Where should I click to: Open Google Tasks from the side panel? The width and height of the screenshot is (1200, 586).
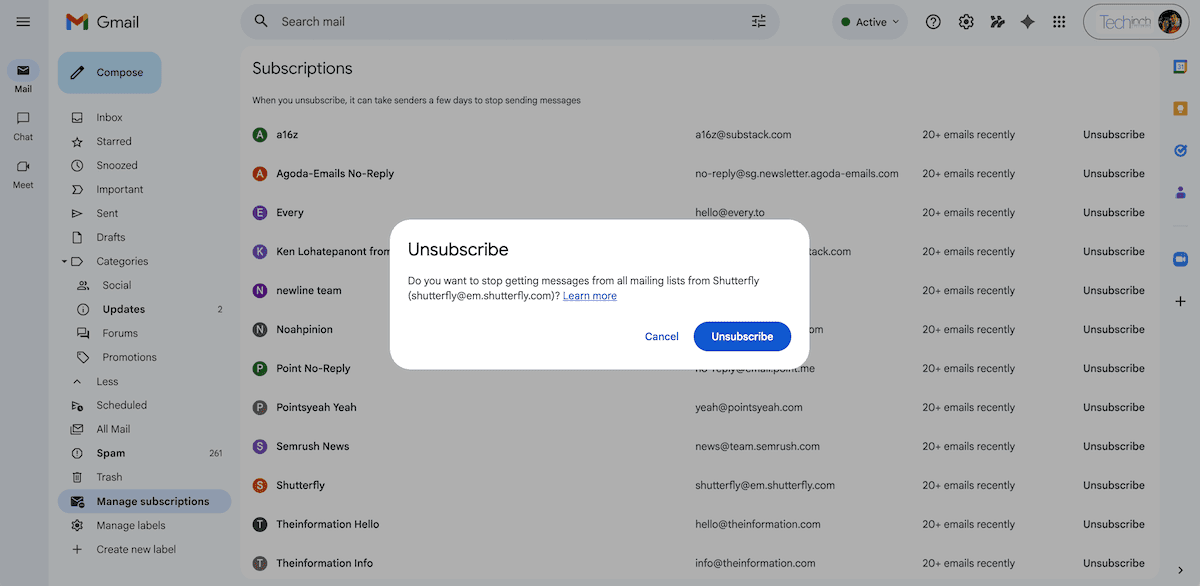click(1180, 151)
